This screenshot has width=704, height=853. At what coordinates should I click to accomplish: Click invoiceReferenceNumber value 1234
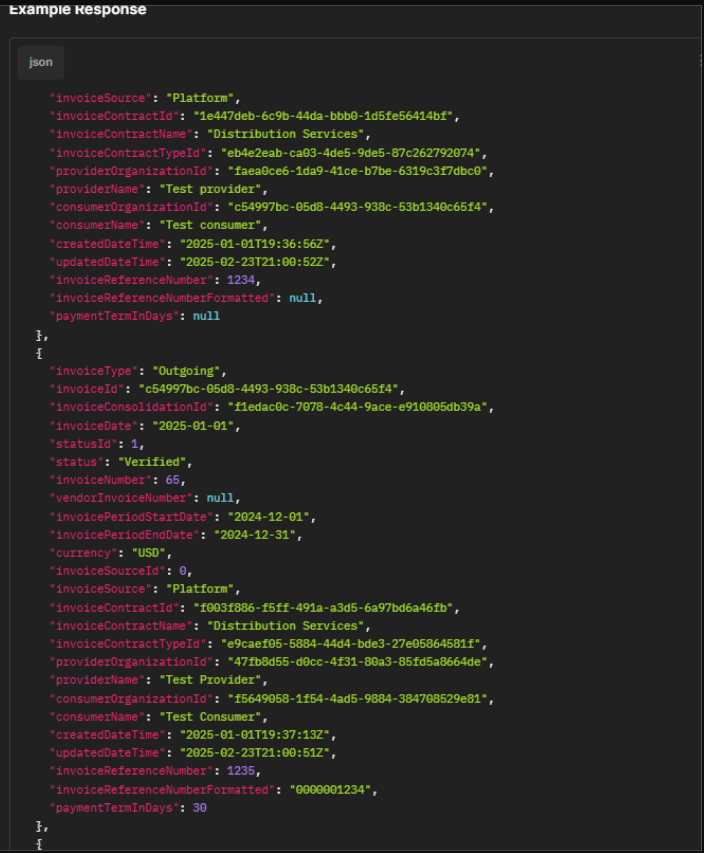241,280
